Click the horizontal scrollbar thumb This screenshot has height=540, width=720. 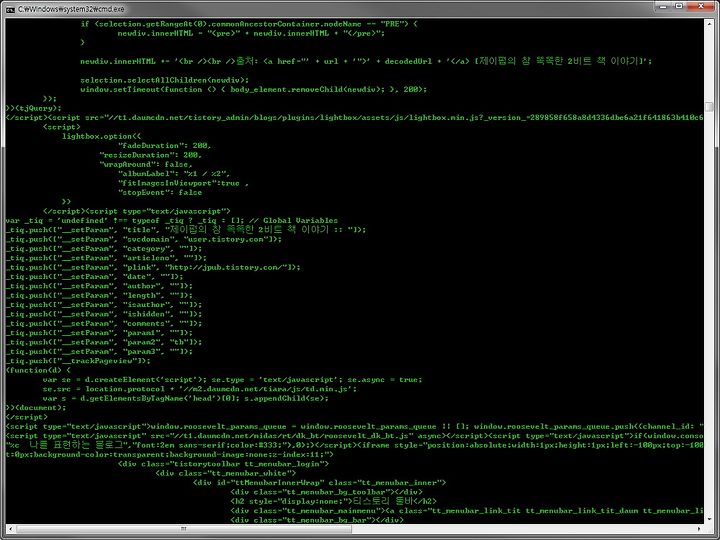183,529
